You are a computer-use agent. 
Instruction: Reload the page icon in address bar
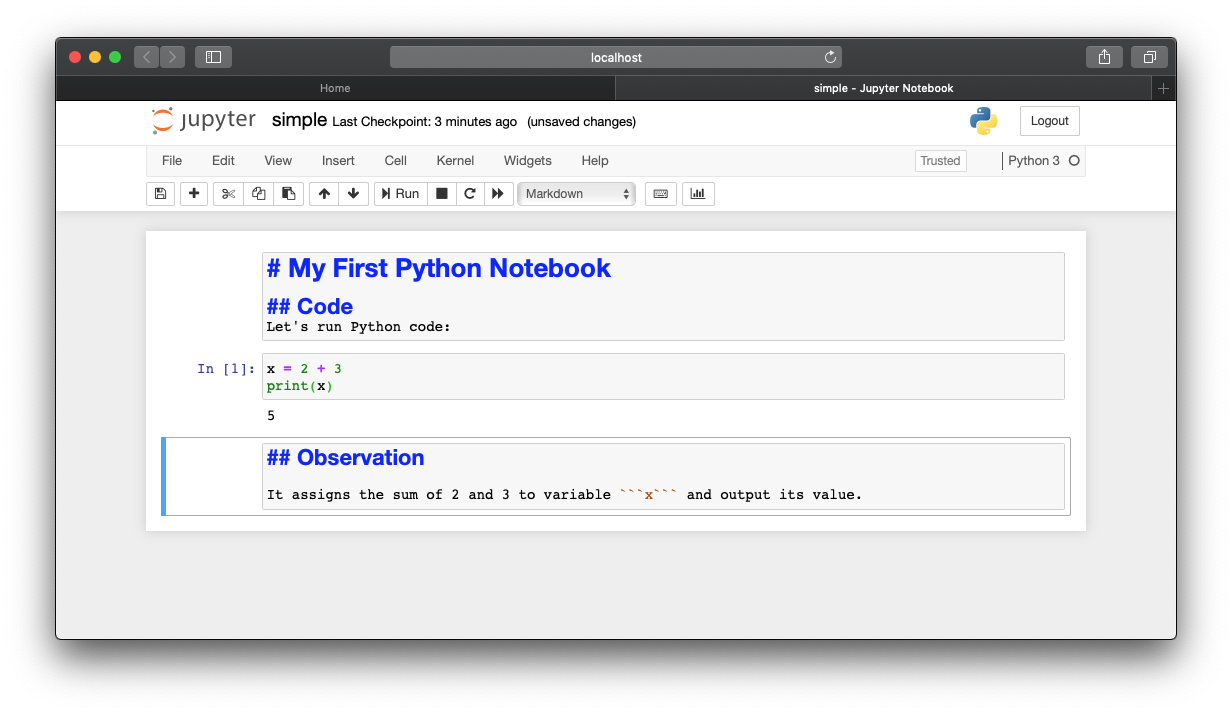830,57
